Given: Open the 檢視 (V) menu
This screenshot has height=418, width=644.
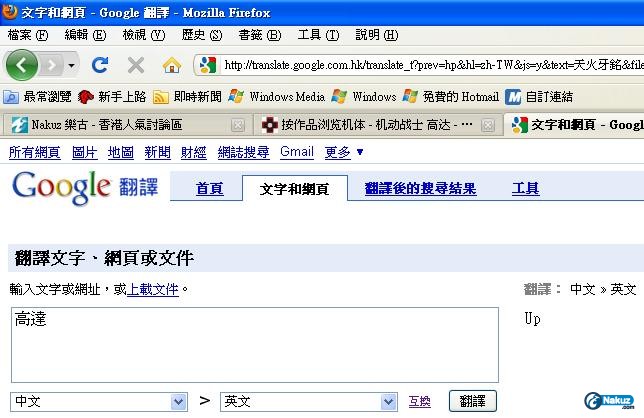Looking at the screenshot, I should click(x=144, y=35).
